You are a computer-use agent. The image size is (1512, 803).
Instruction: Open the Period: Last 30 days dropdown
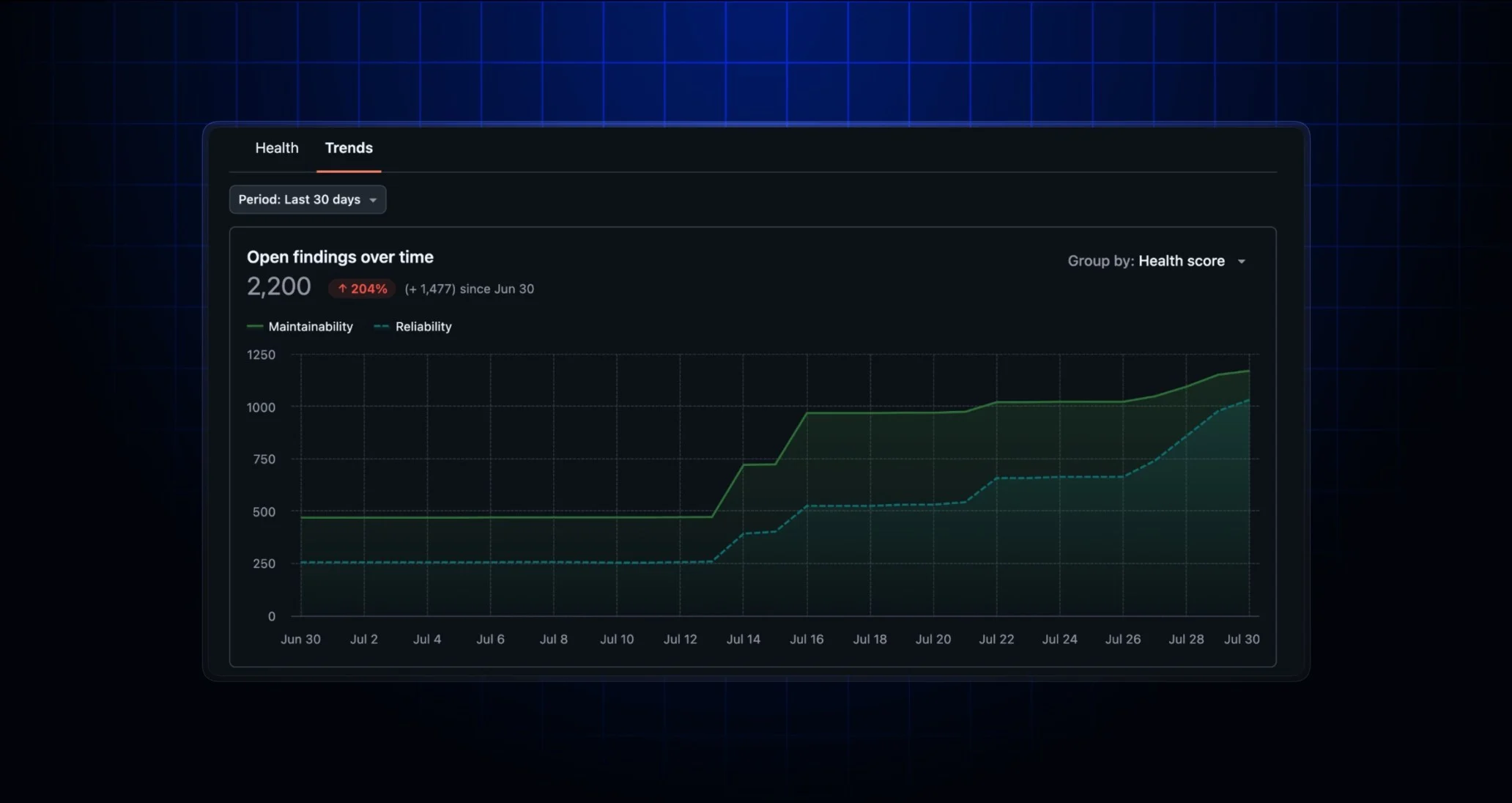(308, 199)
